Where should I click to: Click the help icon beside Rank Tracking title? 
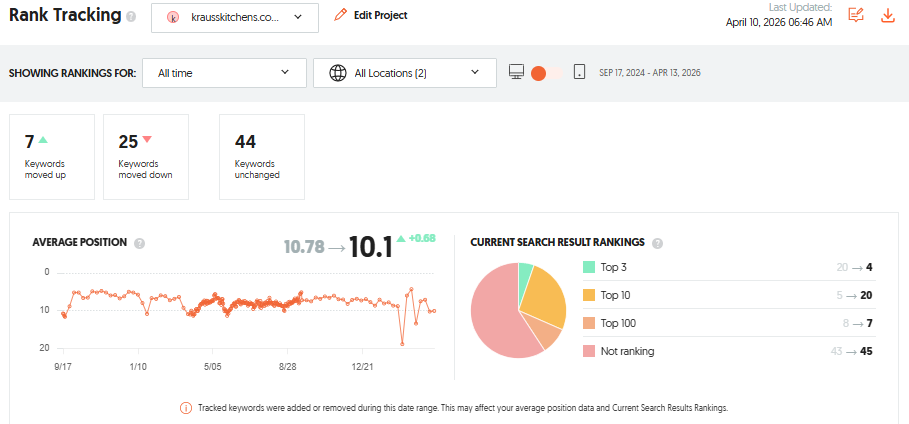click(131, 16)
